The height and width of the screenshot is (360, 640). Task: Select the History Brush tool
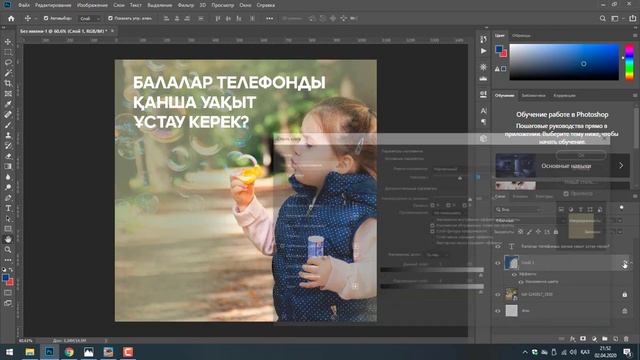pos(8,146)
